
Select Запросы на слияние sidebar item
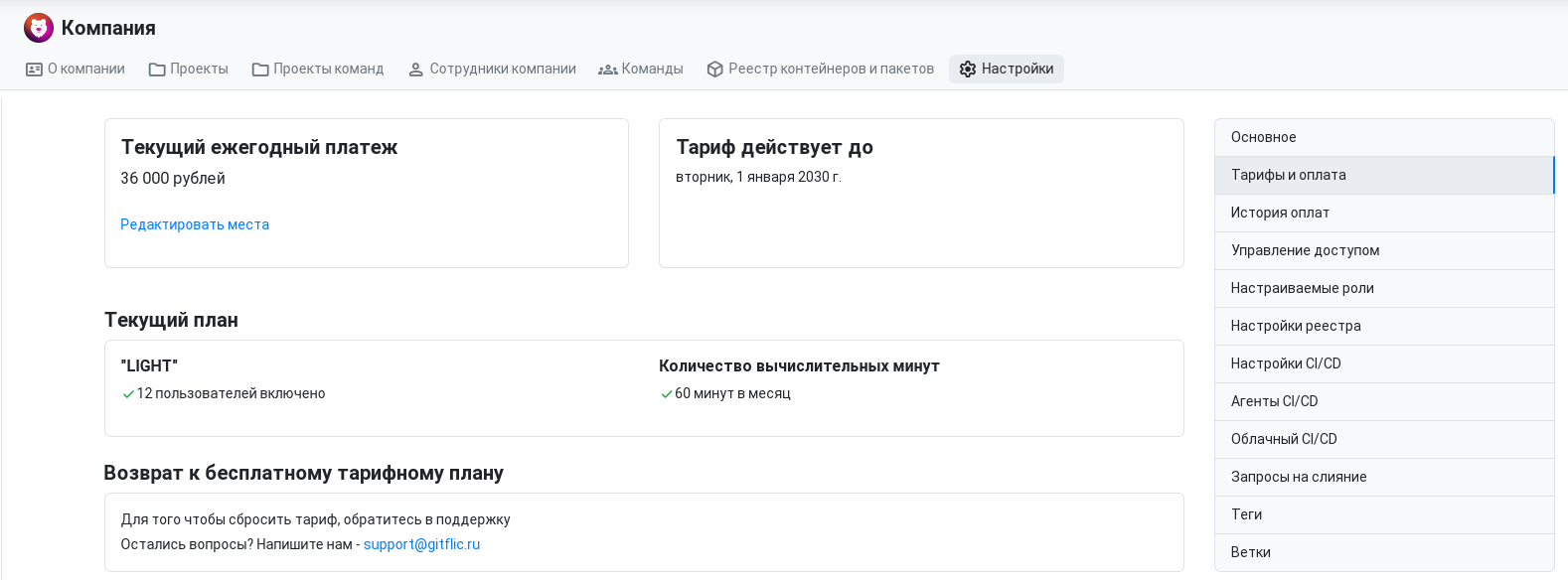point(1384,477)
